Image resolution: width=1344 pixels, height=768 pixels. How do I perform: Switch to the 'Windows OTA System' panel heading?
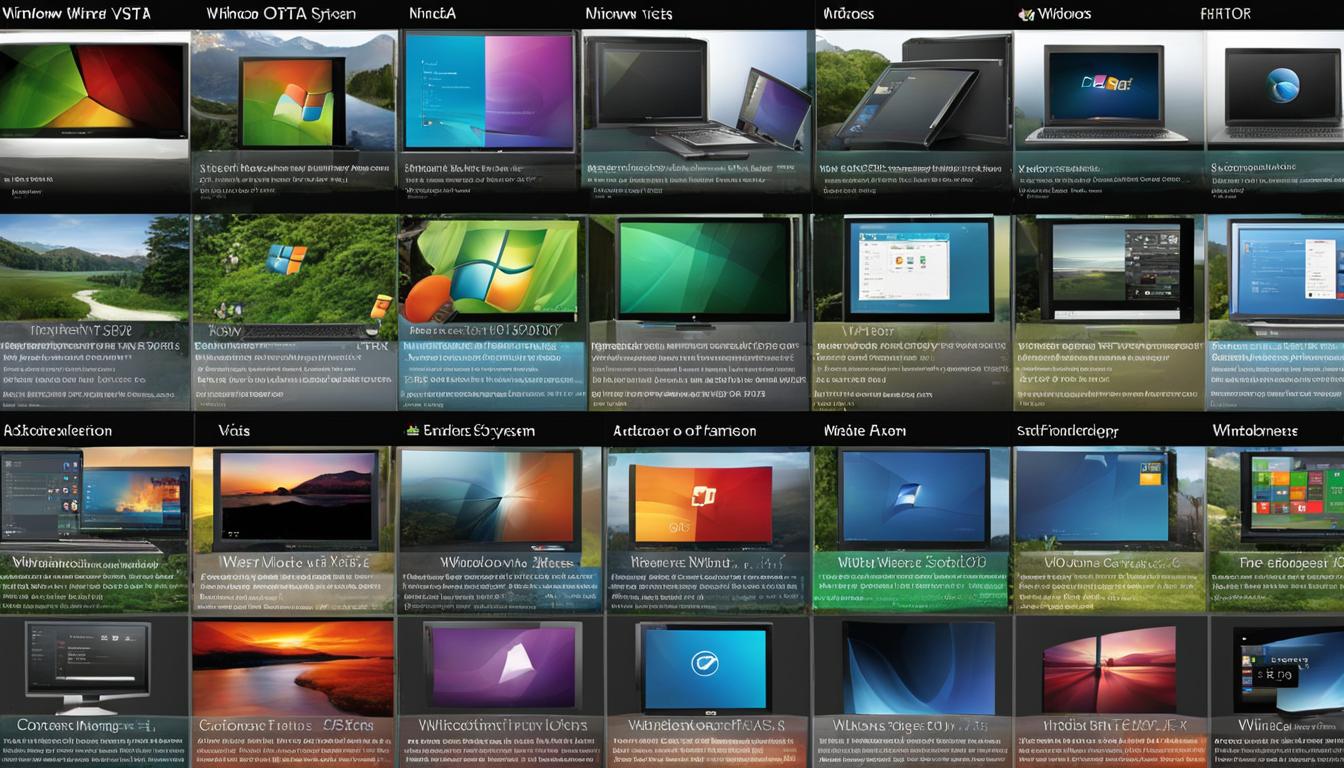(x=280, y=13)
